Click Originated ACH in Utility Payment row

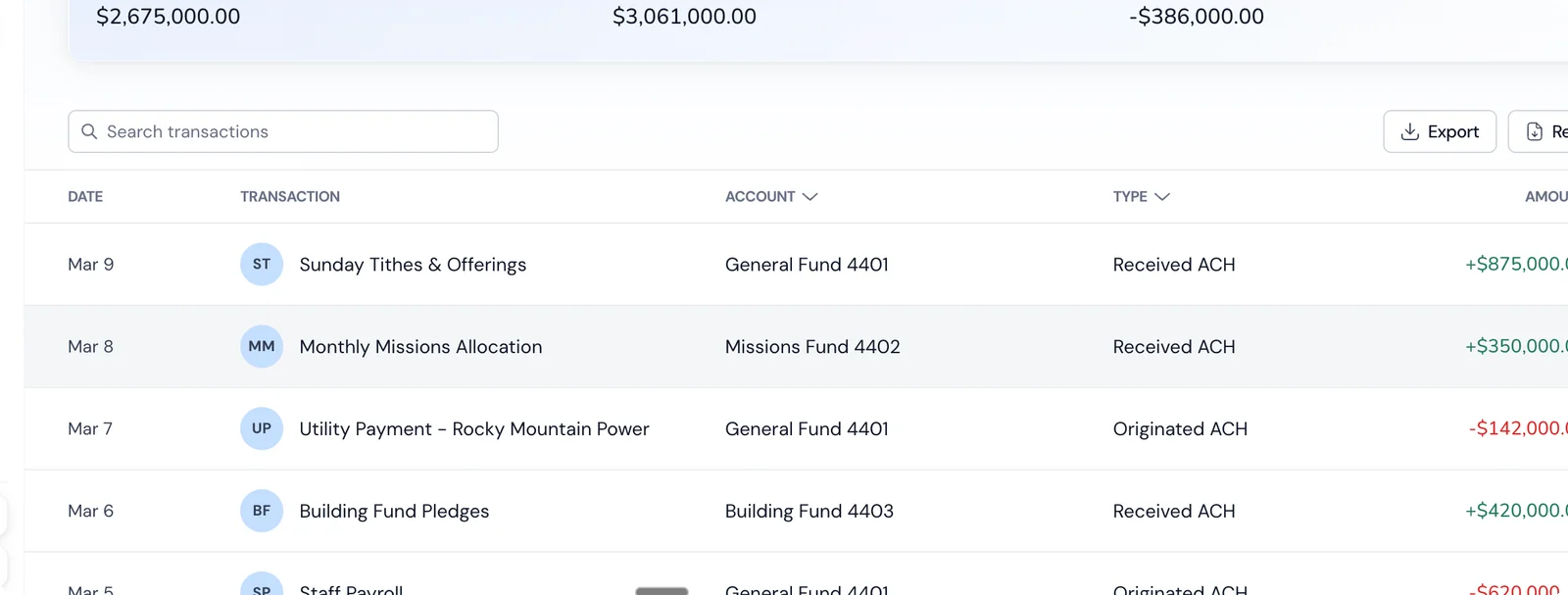(1180, 429)
